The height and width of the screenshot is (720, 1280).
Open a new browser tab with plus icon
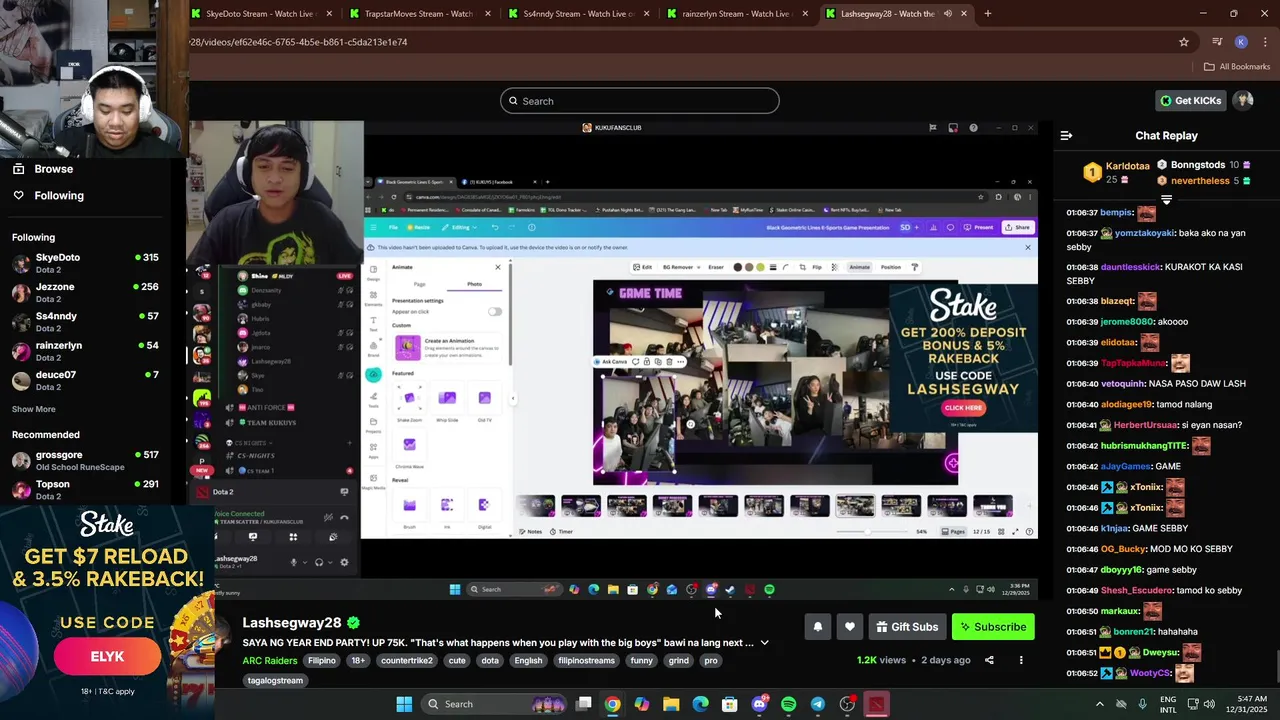point(987,14)
